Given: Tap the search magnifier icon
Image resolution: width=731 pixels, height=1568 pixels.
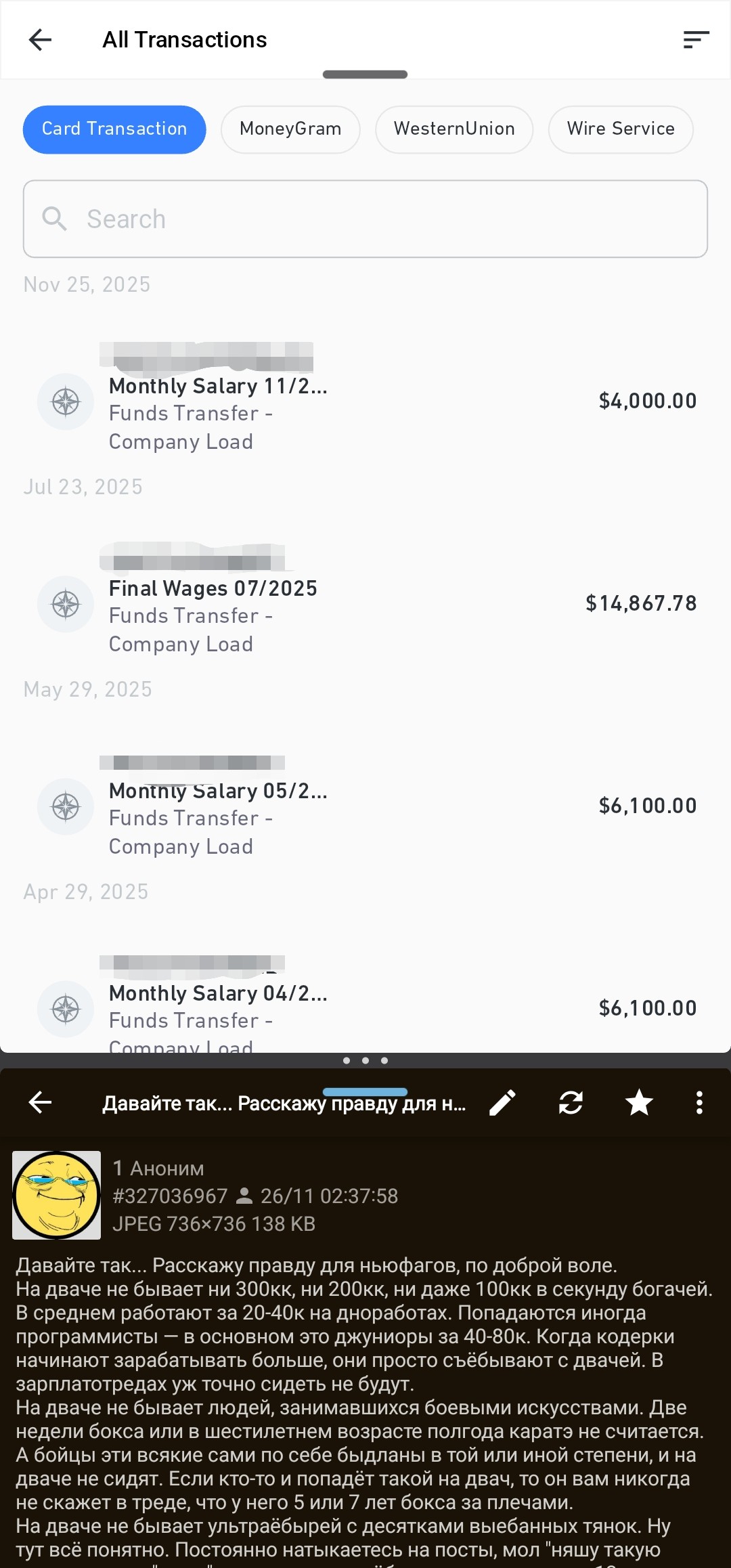Looking at the screenshot, I should pos(55,219).
